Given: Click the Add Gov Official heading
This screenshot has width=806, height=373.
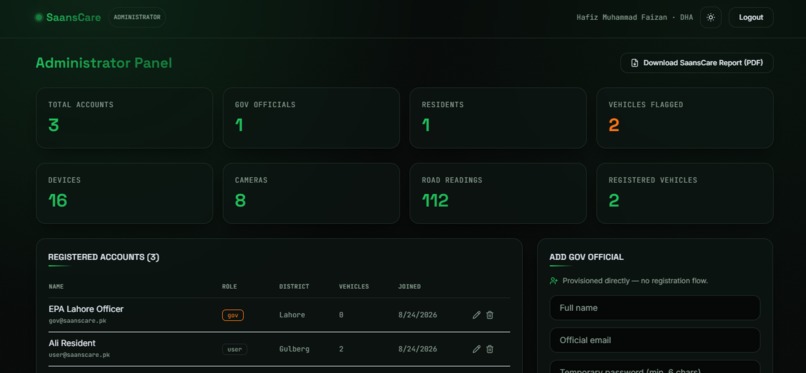Looking at the screenshot, I should click(587, 257).
